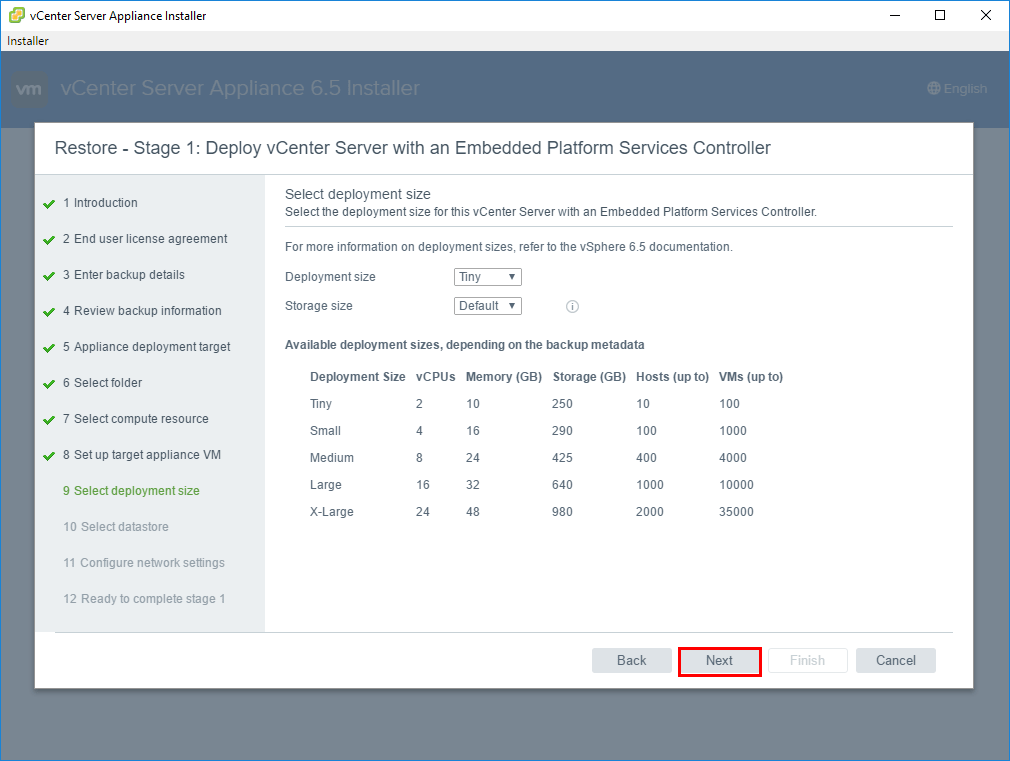Click the green checkmark beside Select compute resource
Screen dimensions: 1010x761
49,421
